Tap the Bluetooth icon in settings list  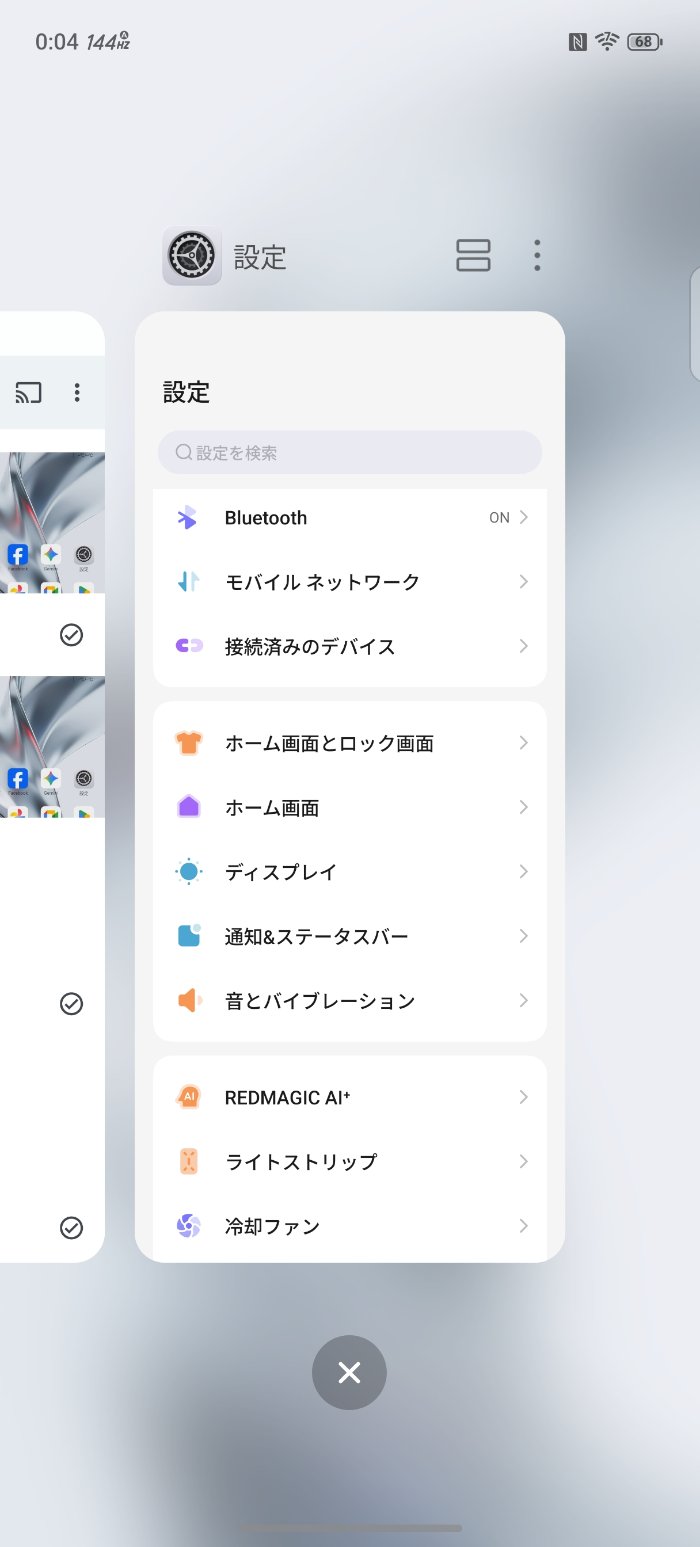coord(187,518)
